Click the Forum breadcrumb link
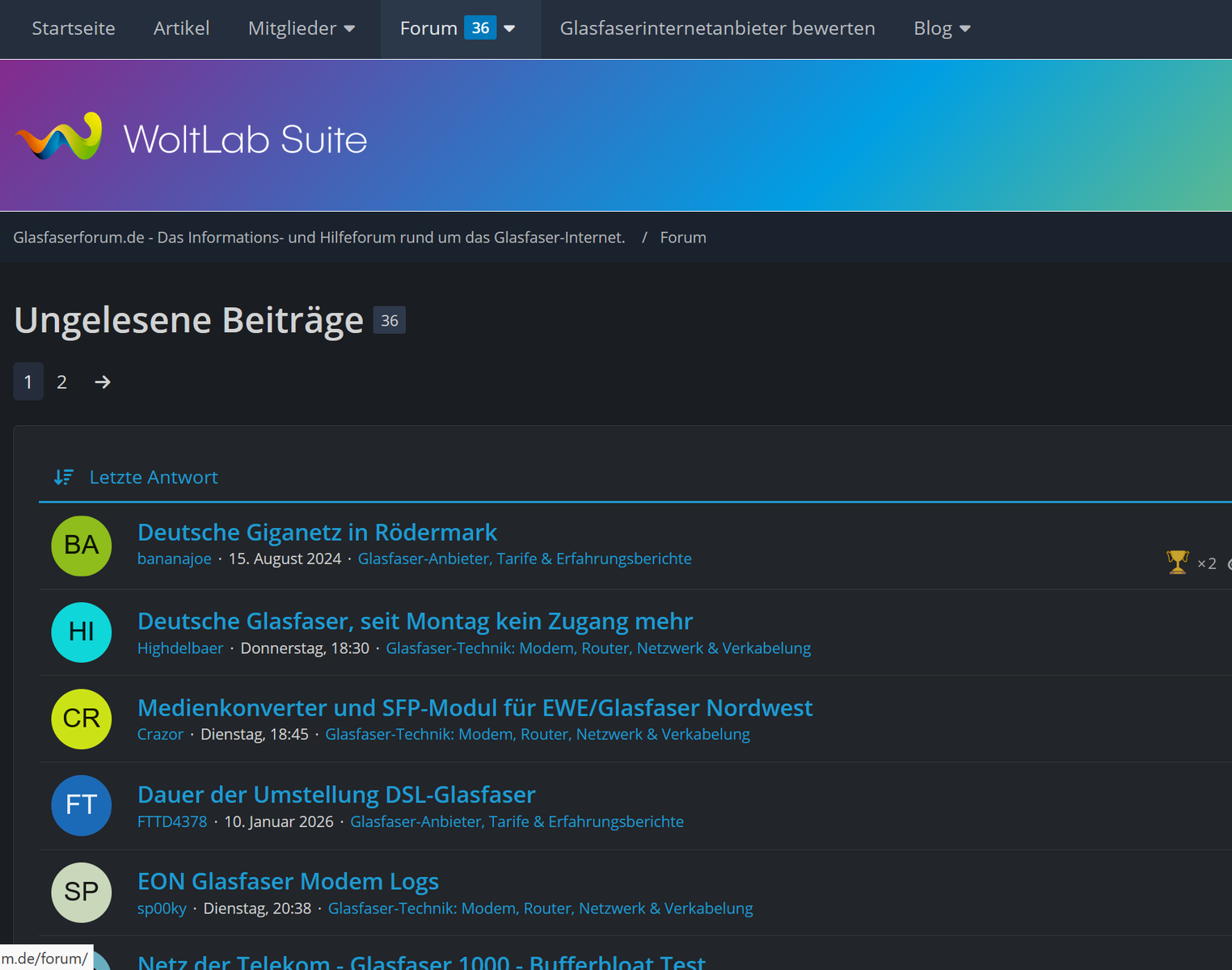 pos(683,238)
